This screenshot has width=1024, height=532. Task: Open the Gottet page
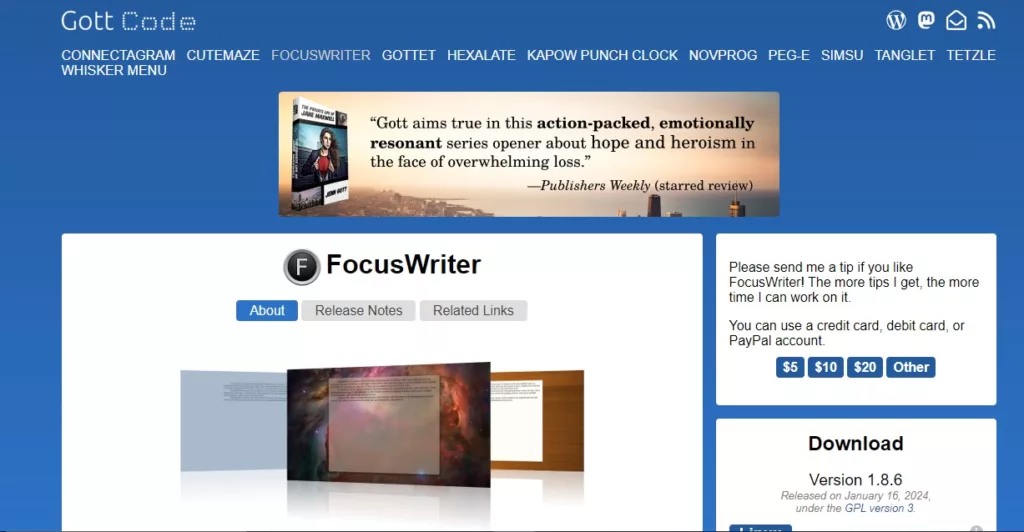(409, 55)
